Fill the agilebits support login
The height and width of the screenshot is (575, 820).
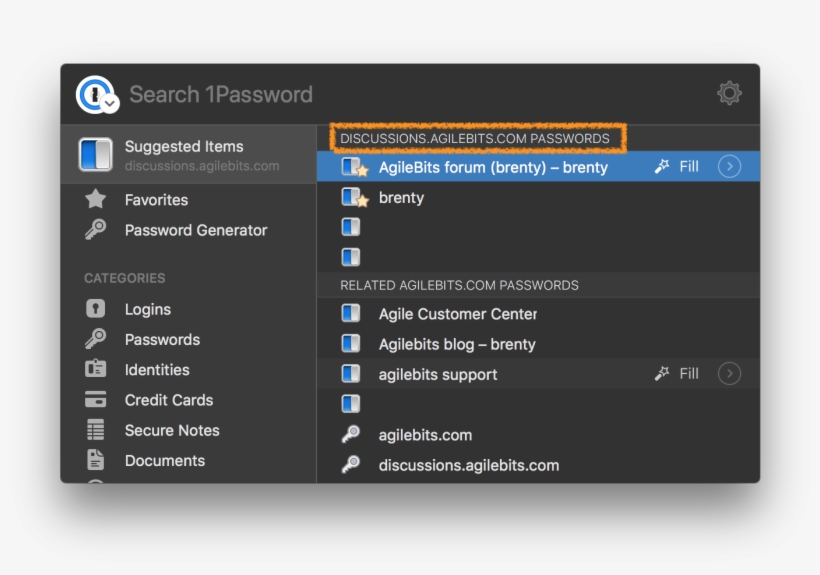click(677, 374)
